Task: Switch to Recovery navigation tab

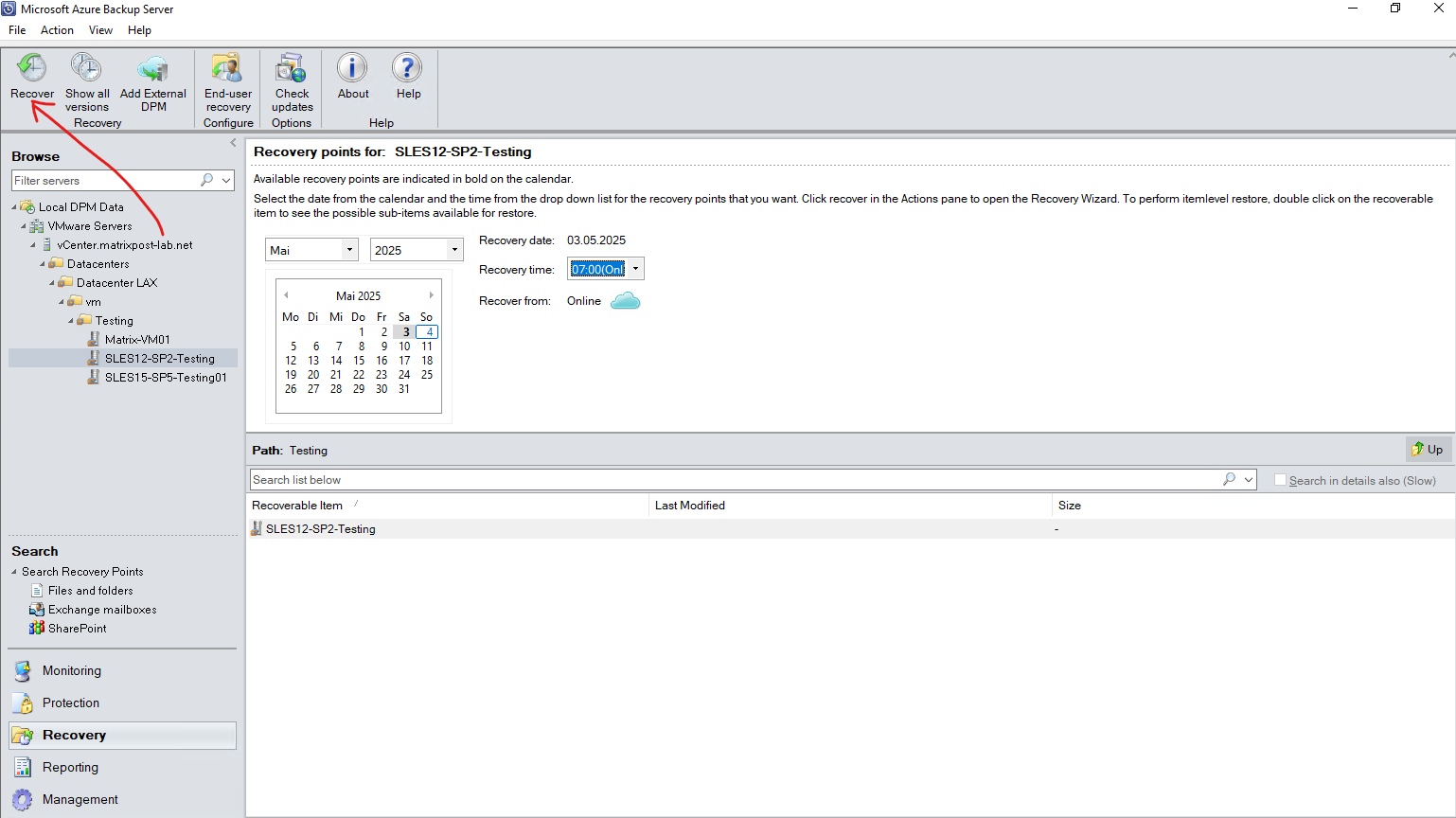Action: click(x=122, y=736)
